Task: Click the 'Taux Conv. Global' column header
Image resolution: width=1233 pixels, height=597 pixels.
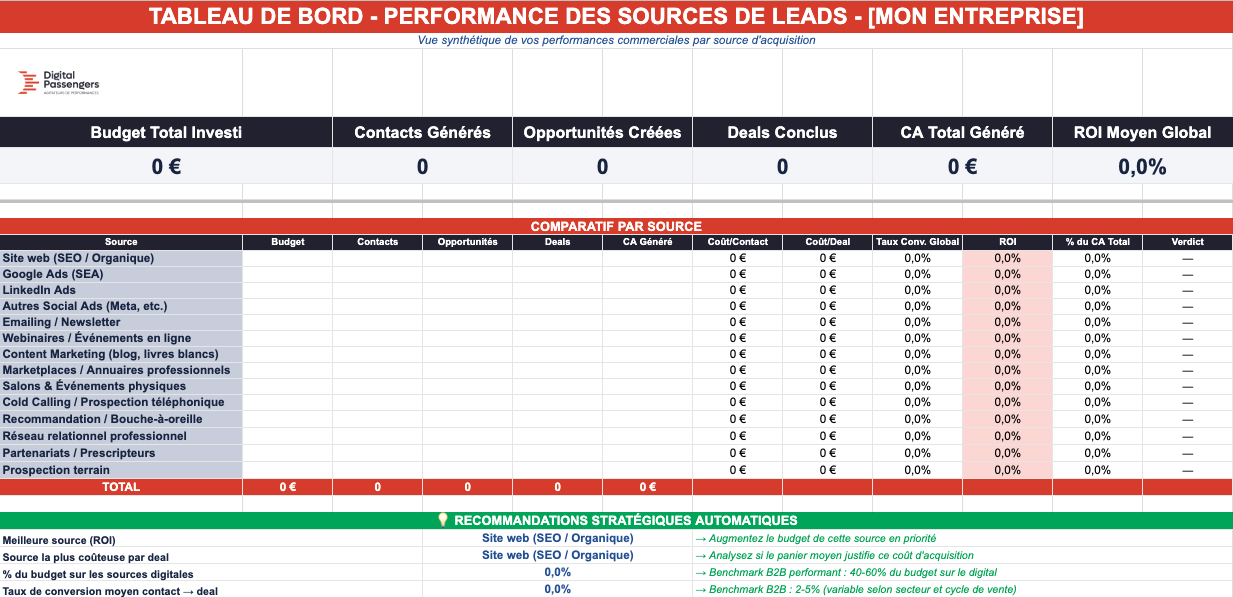Action: (916, 241)
